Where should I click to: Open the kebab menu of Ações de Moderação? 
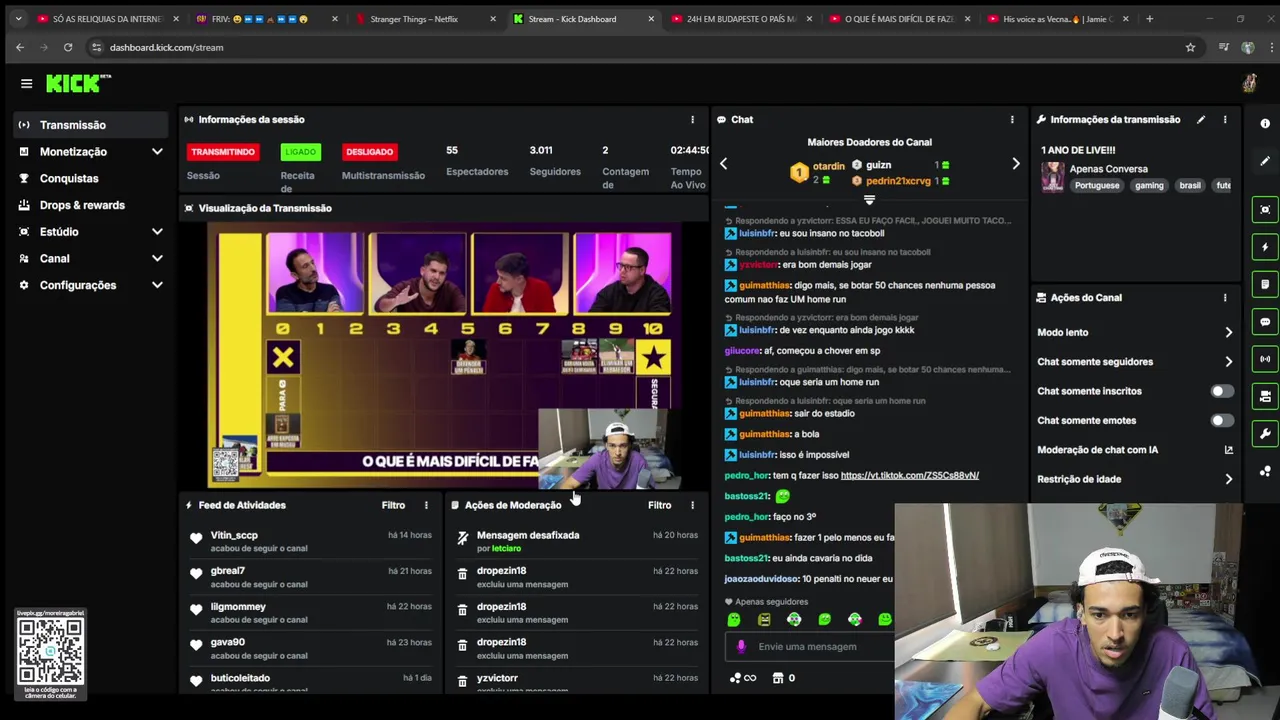[x=692, y=506]
